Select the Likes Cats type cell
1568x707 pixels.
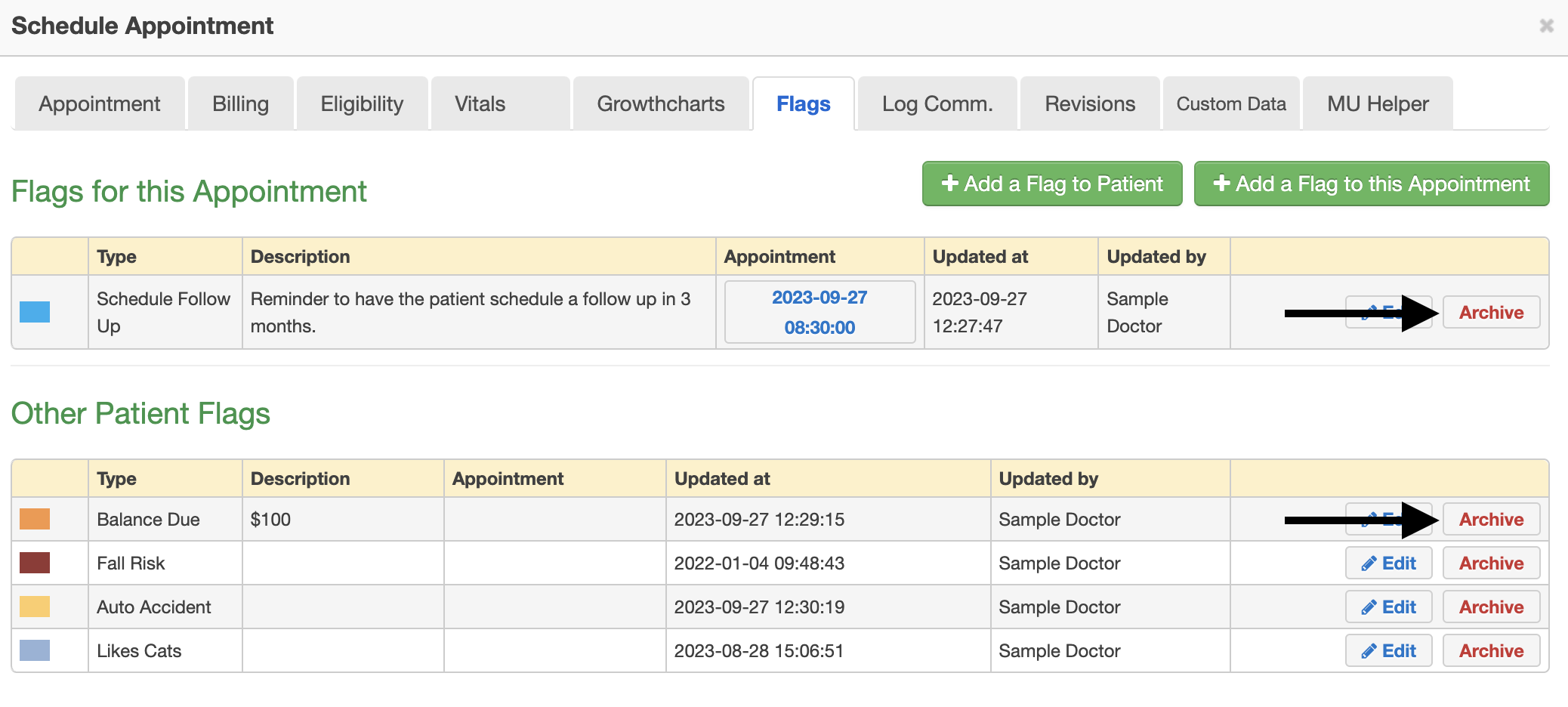click(165, 650)
